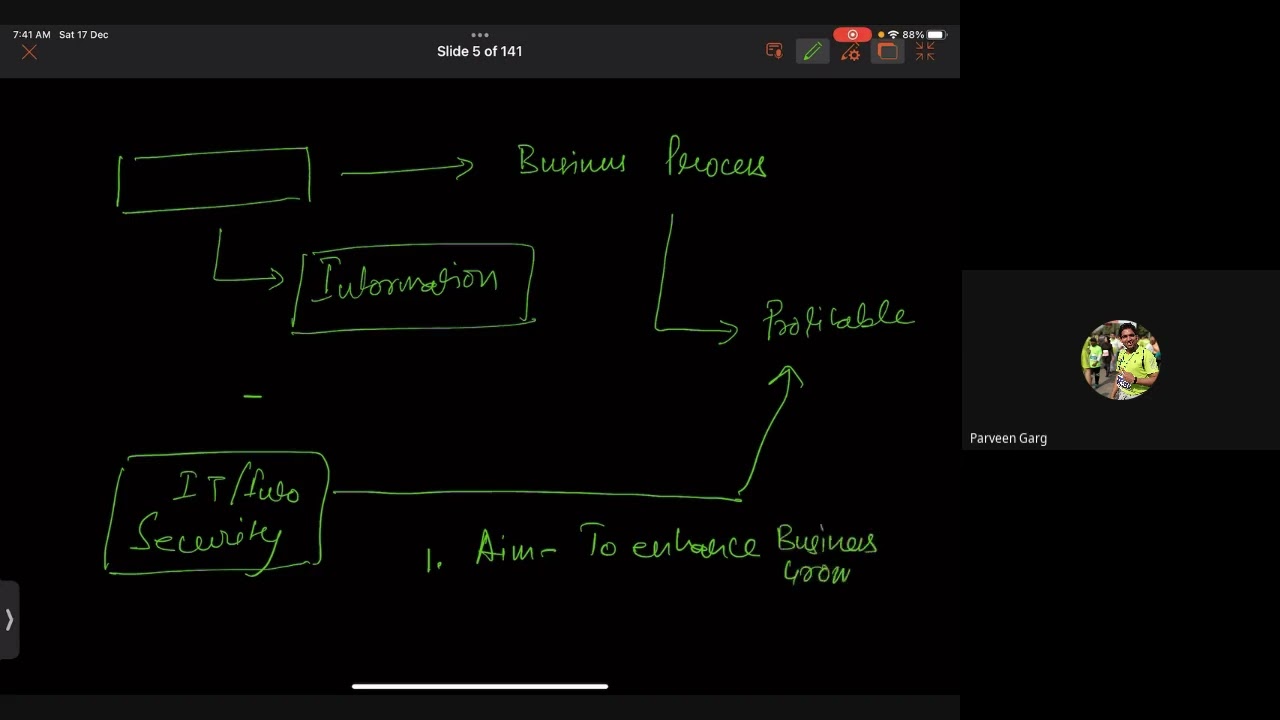
Task: Exit full screen with the inward arrows icon
Action: click(925, 52)
